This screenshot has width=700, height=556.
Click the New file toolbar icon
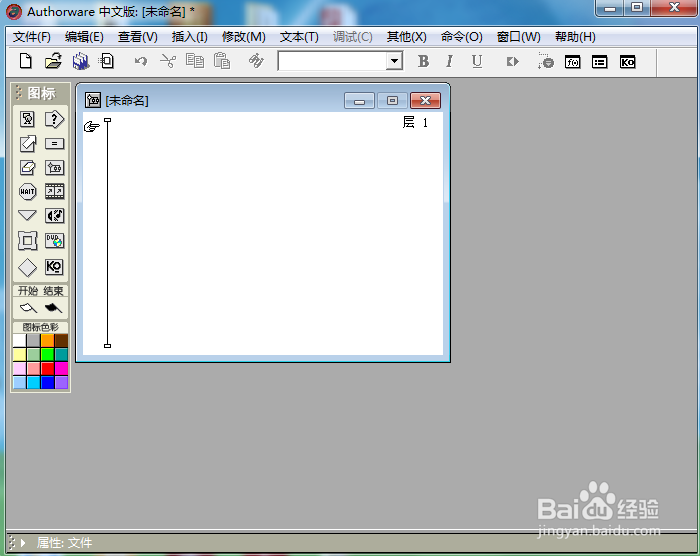click(x=26, y=61)
